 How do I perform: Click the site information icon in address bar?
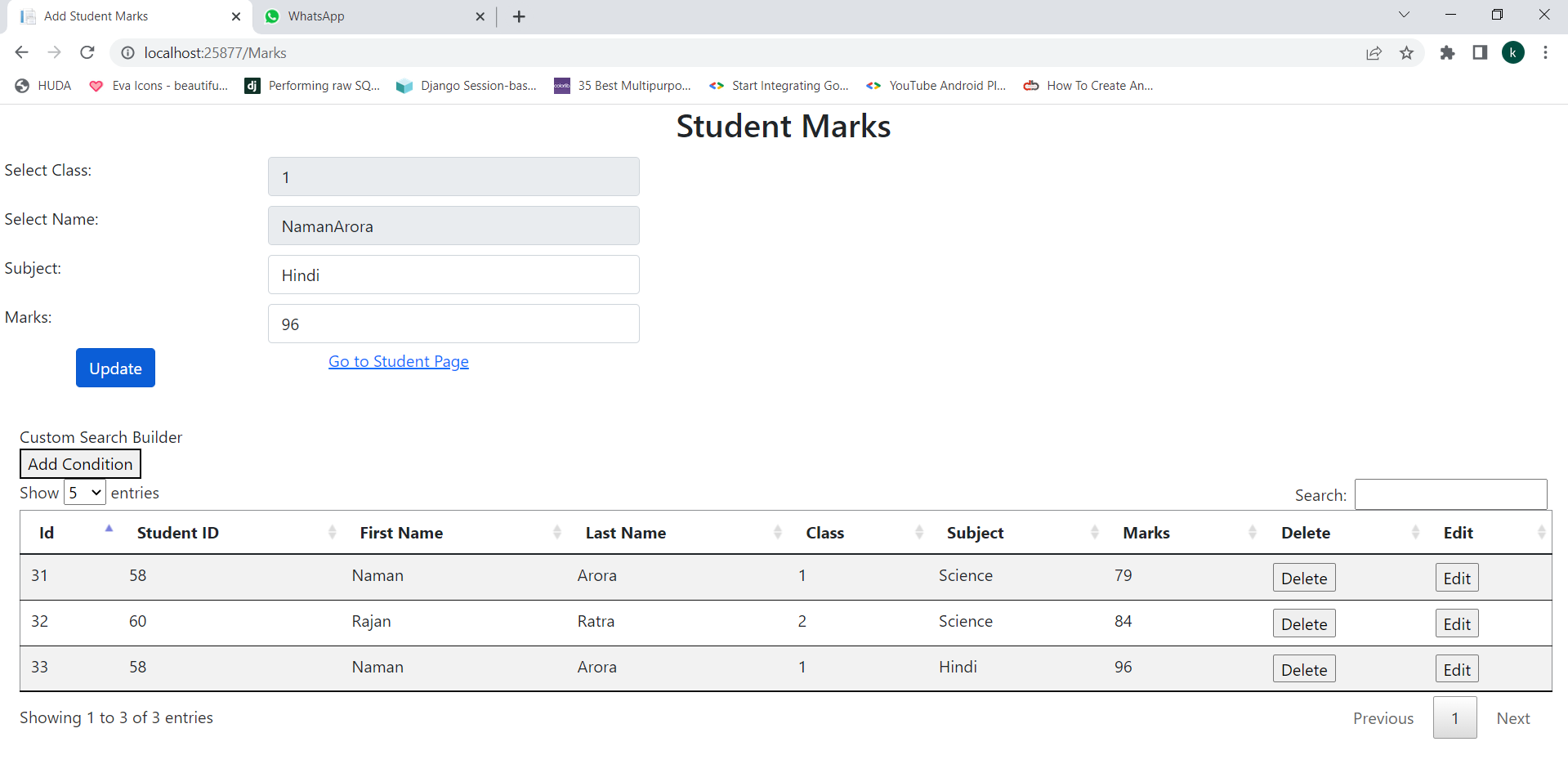pyautogui.click(x=127, y=52)
